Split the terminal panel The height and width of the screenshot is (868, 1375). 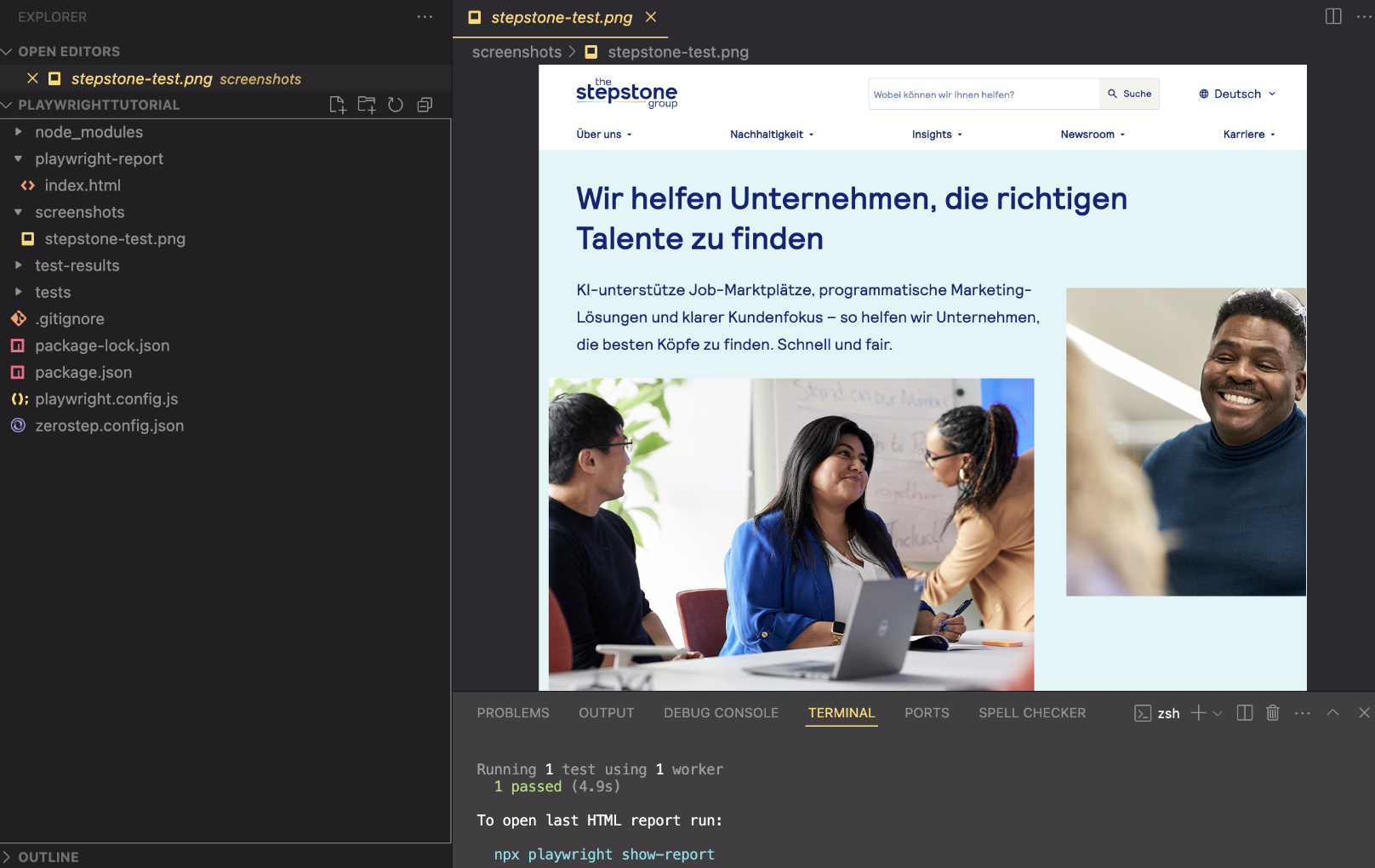(1244, 713)
